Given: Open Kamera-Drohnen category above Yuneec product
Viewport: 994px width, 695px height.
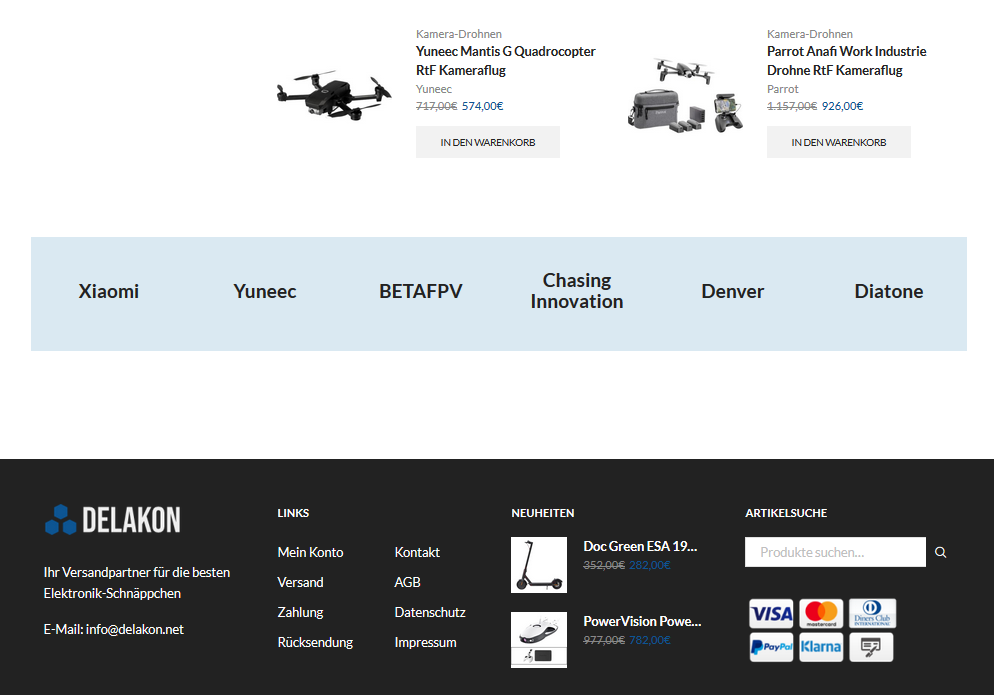Looking at the screenshot, I should coord(459,34).
